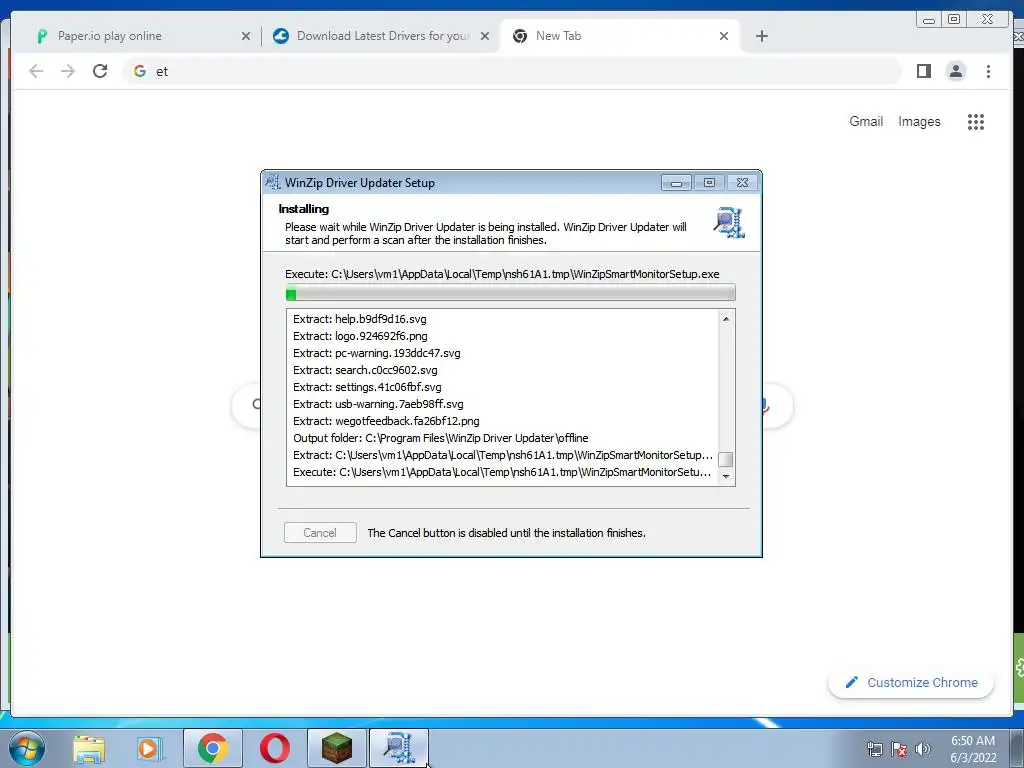
Task: Restore the Chrome window size
Action: click(954, 20)
